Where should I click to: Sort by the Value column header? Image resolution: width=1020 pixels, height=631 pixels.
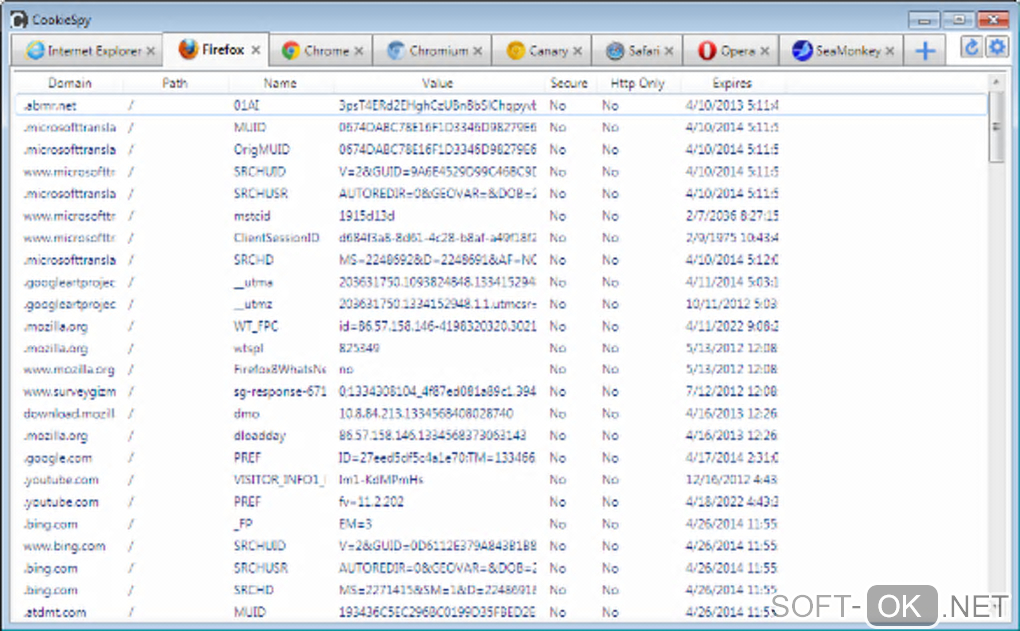pyautogui.click(x=437, y=83)
